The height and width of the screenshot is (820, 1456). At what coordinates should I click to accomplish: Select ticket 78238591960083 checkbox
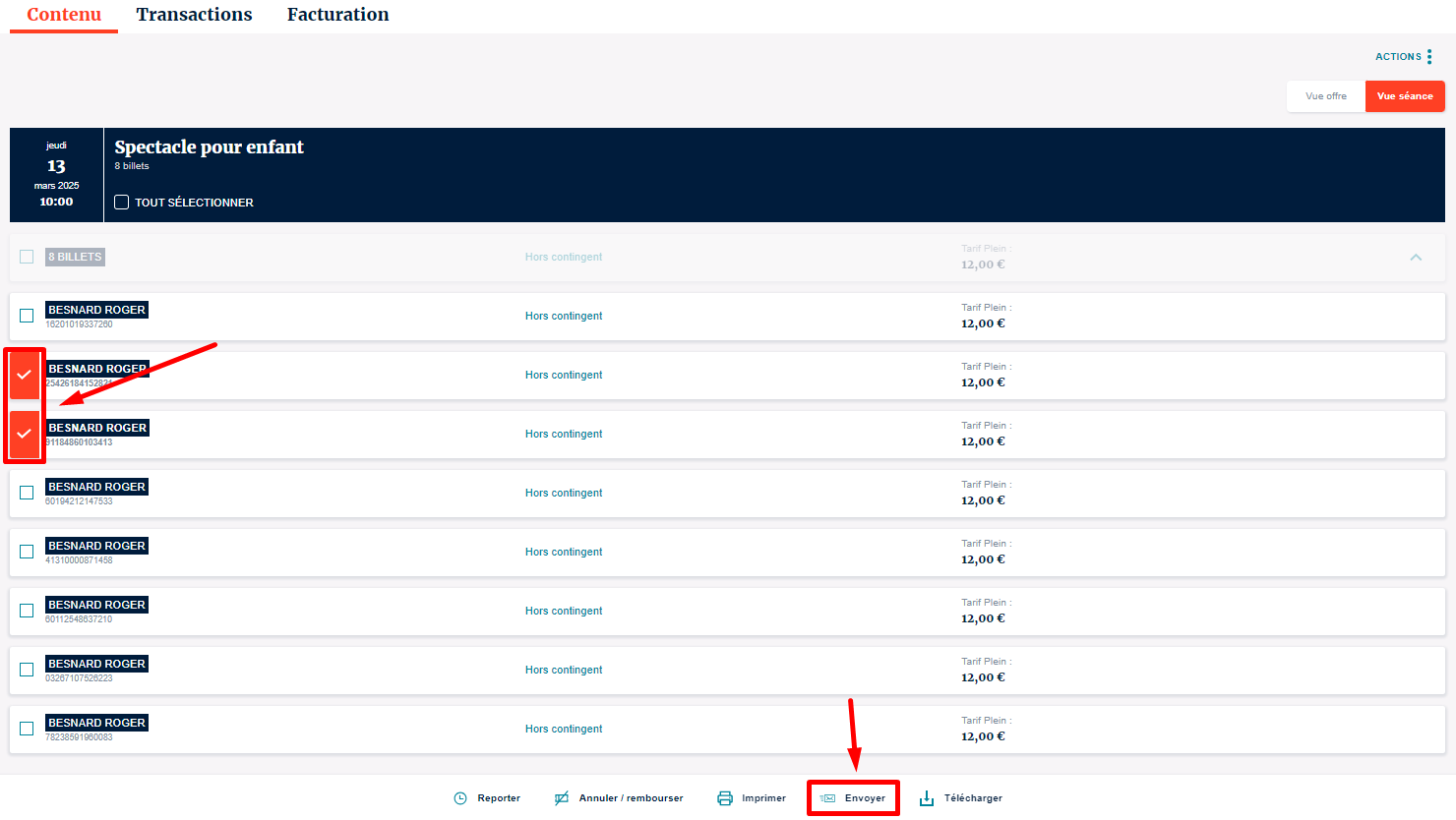[27, 729]
